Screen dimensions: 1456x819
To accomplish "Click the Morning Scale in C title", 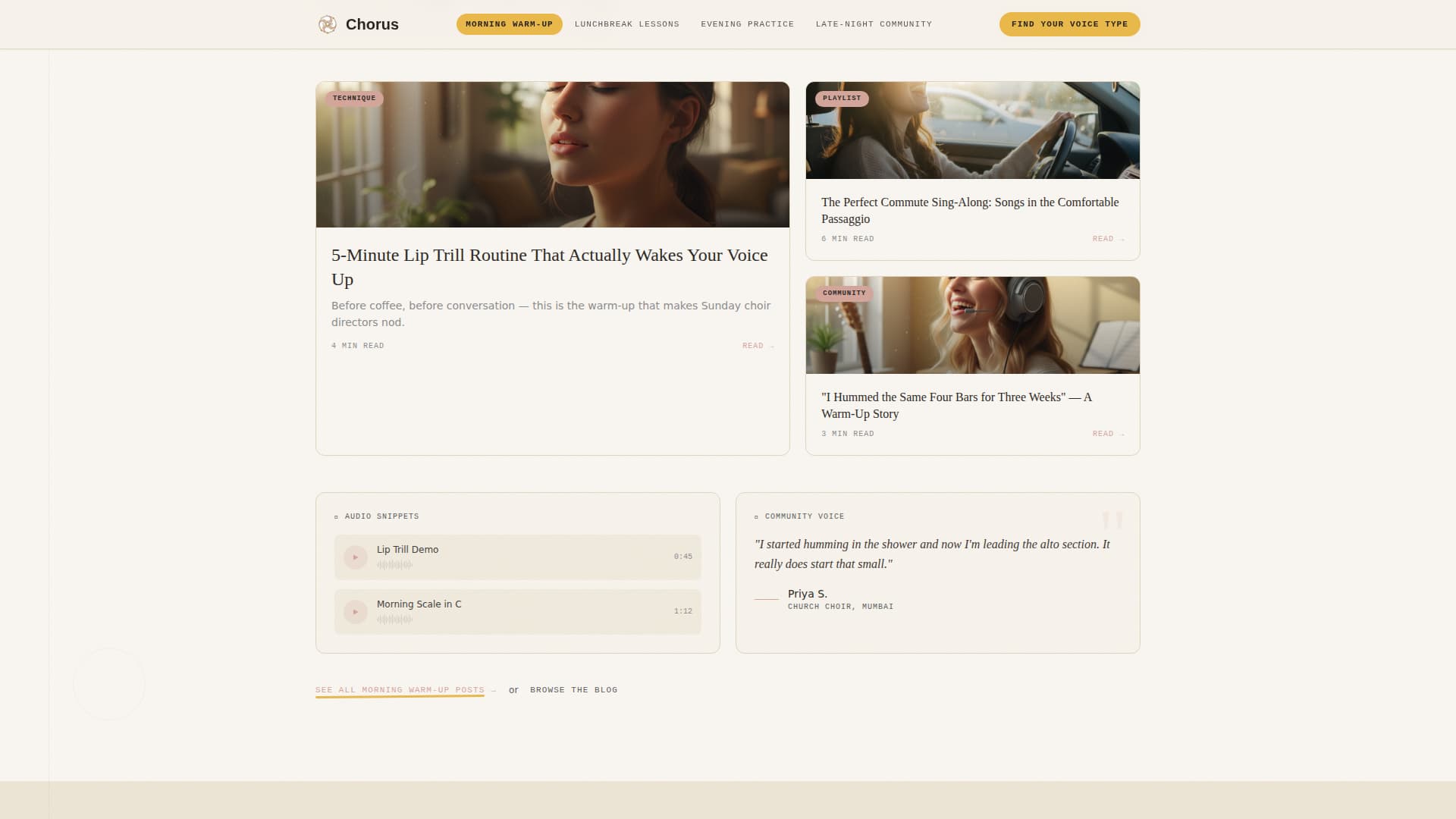I will pos(419,604).
